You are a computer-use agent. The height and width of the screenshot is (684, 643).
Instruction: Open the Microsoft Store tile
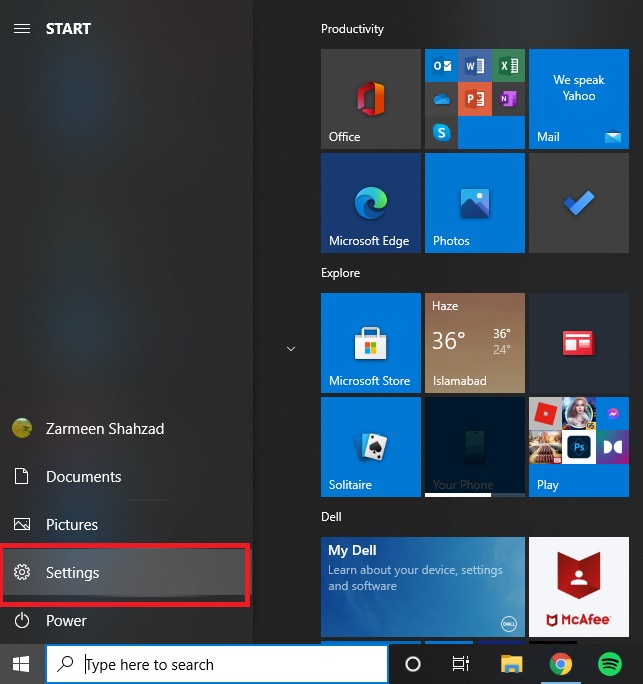click(x=370, y=343)
